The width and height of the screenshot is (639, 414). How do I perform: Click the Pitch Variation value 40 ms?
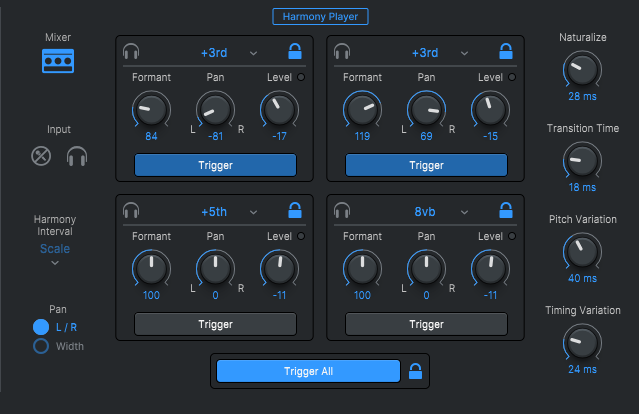point(582,278)
